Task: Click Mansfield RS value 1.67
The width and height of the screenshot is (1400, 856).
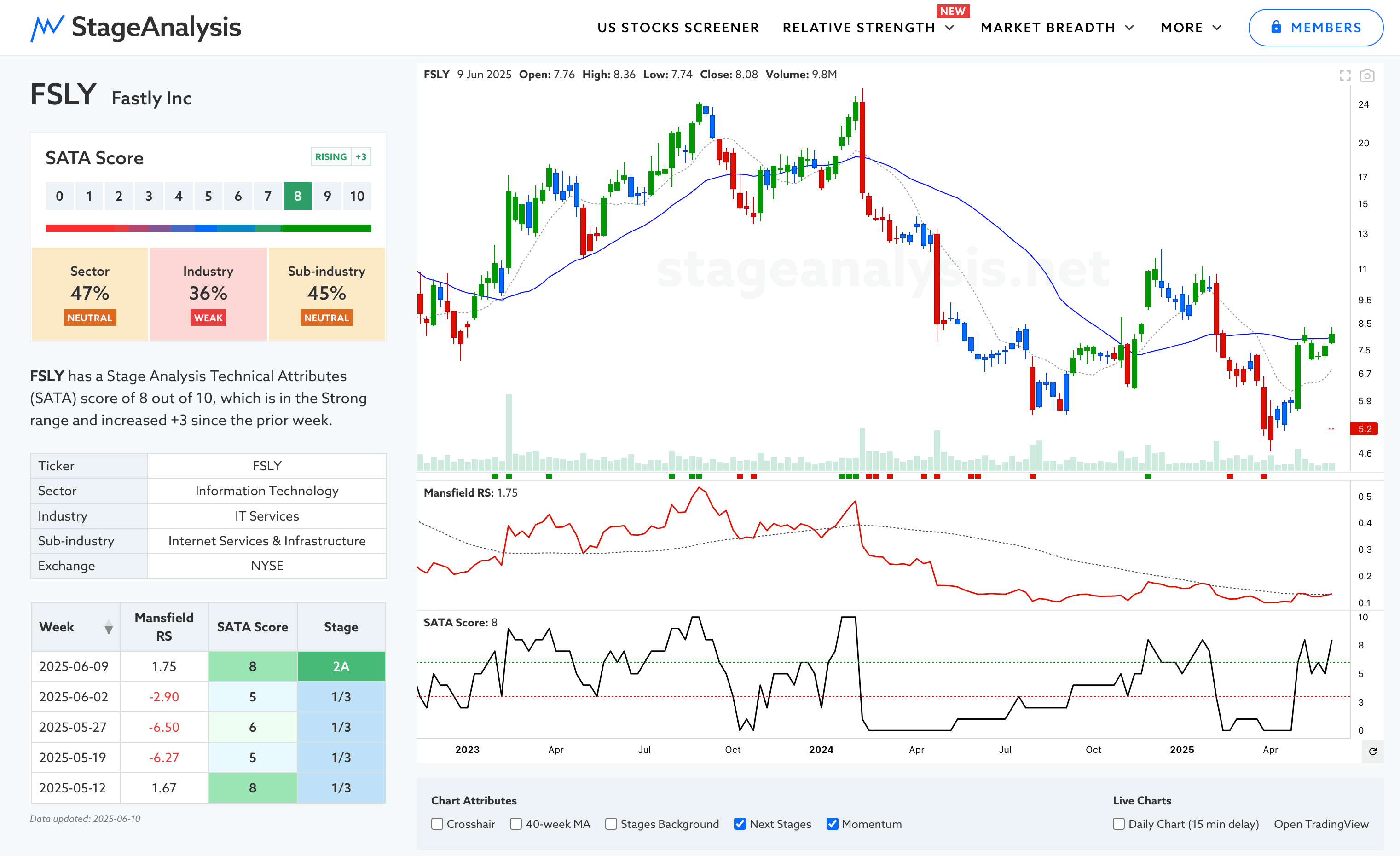Action: 164,788
